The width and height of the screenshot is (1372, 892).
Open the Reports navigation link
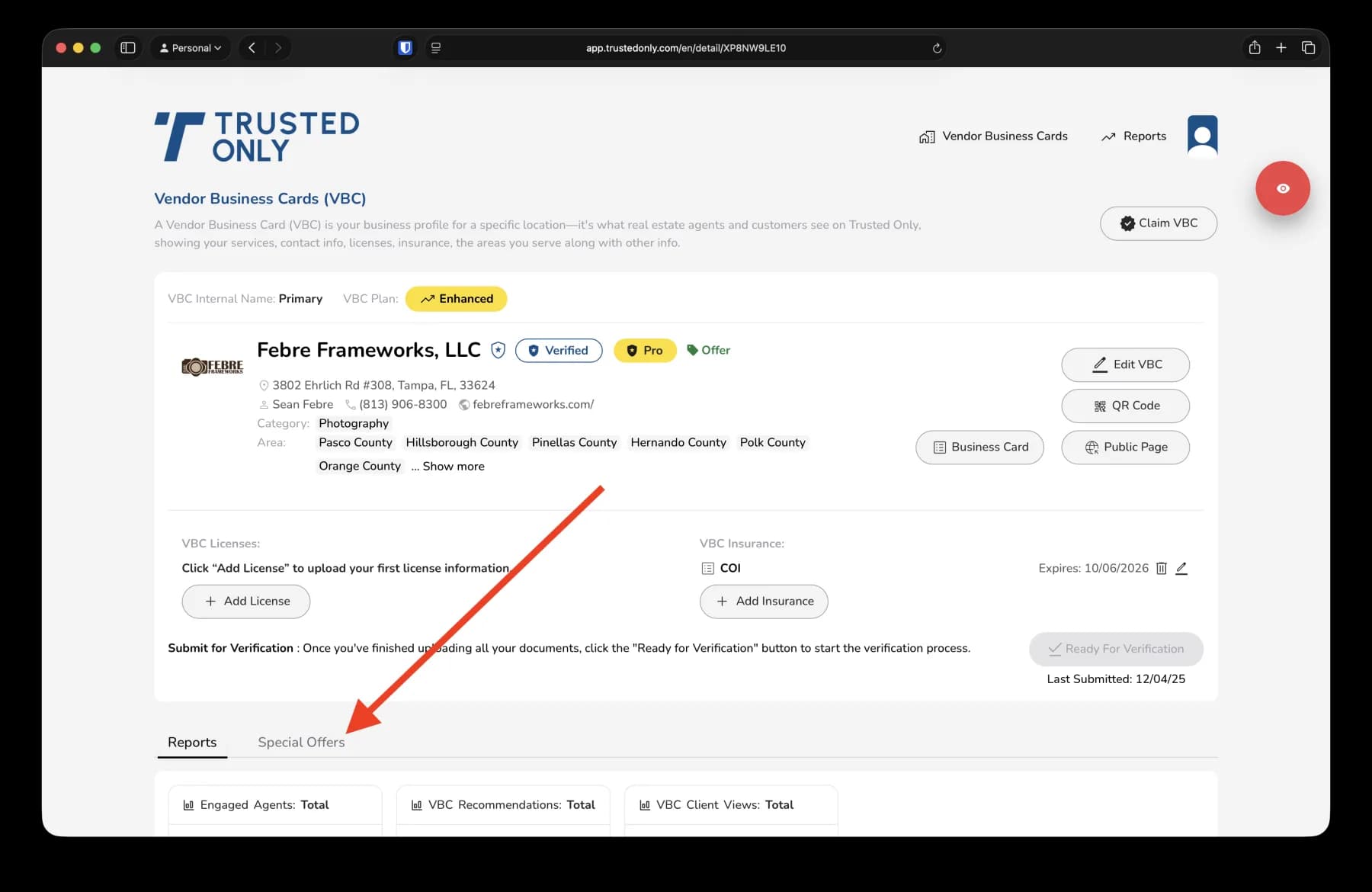tap(1133, 136)
